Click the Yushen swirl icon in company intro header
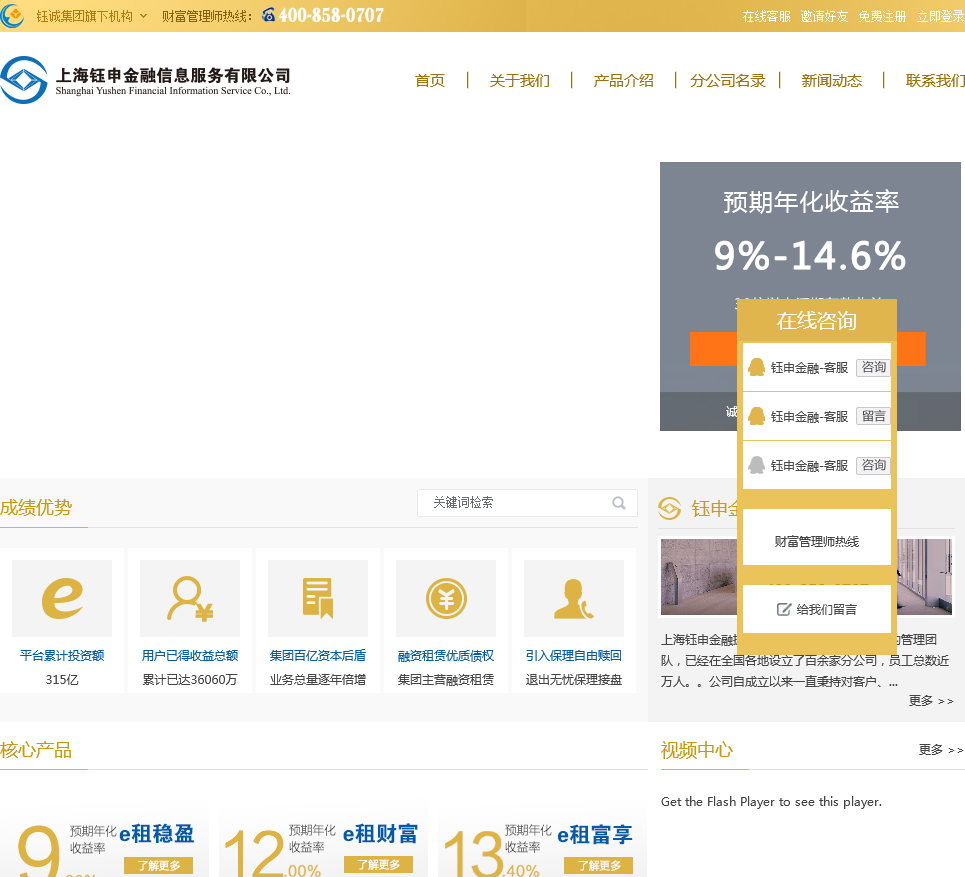Image resolution: width=965 pixels, height=877 pixels. click(x=670, y=509)
